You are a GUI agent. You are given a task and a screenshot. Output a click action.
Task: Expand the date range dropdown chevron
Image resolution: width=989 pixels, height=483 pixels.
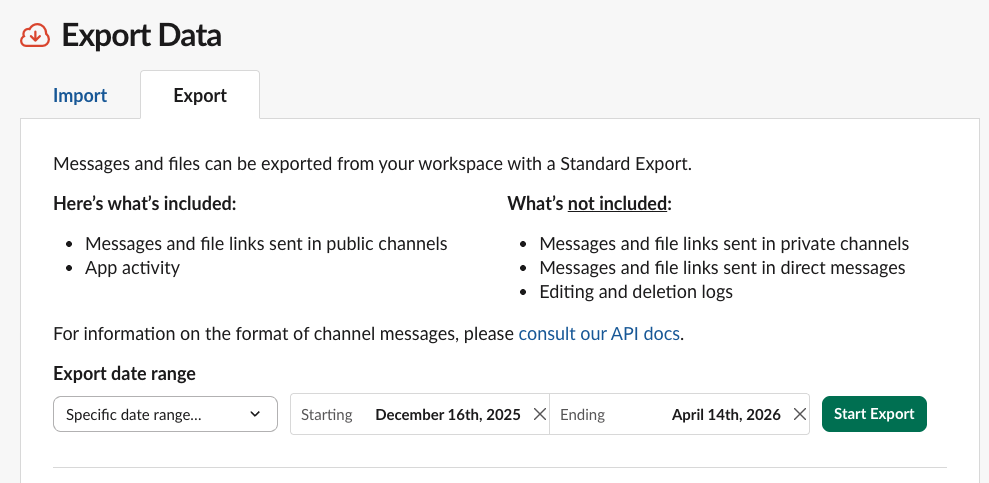click(x=255, y=414)
